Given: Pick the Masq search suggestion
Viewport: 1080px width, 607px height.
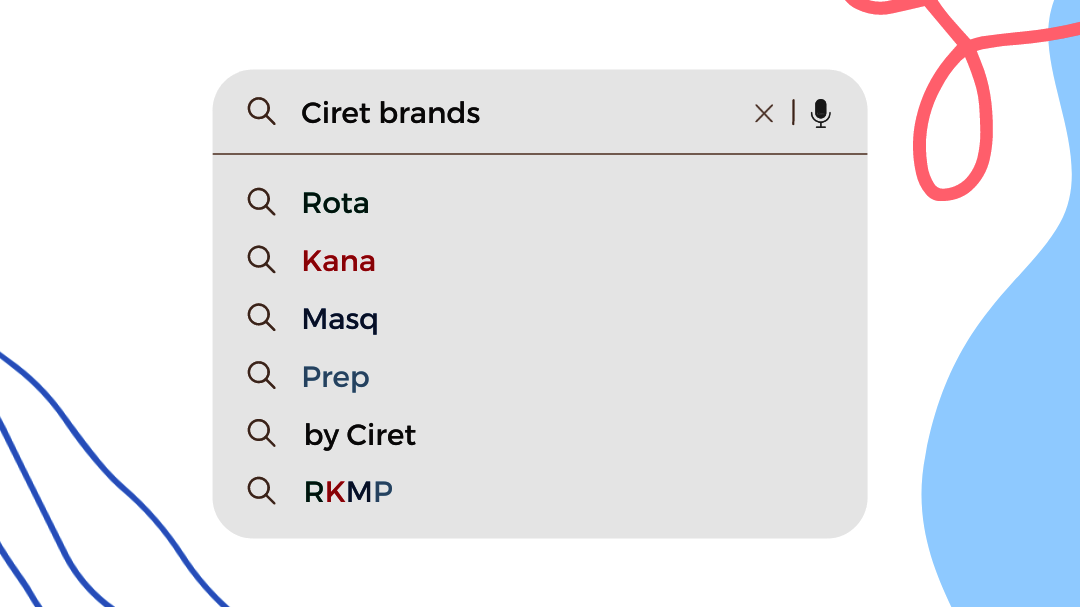Looking at the screenshot, I should [x=340, y=320].
